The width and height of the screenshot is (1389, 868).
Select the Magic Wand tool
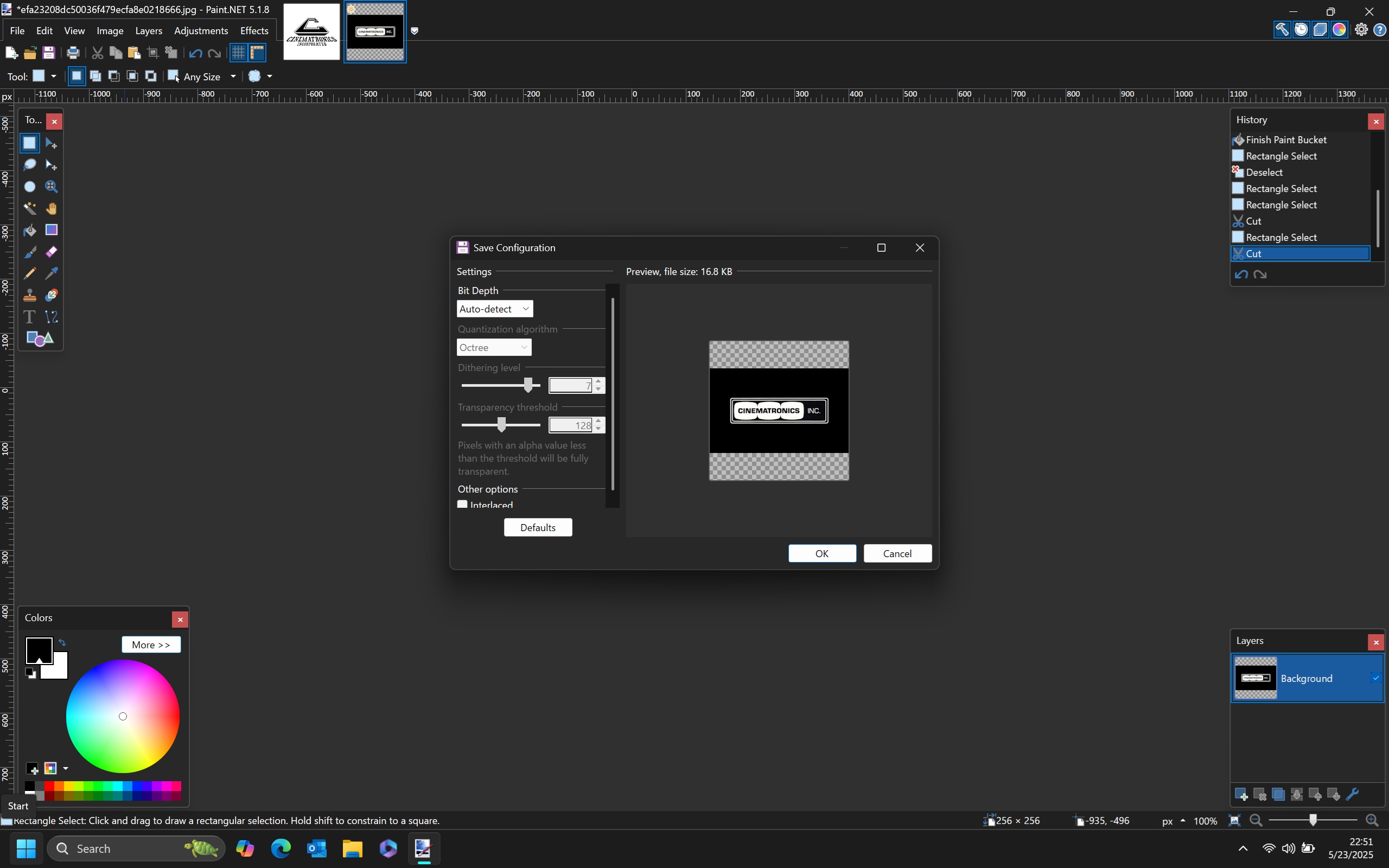coord(29,208)
